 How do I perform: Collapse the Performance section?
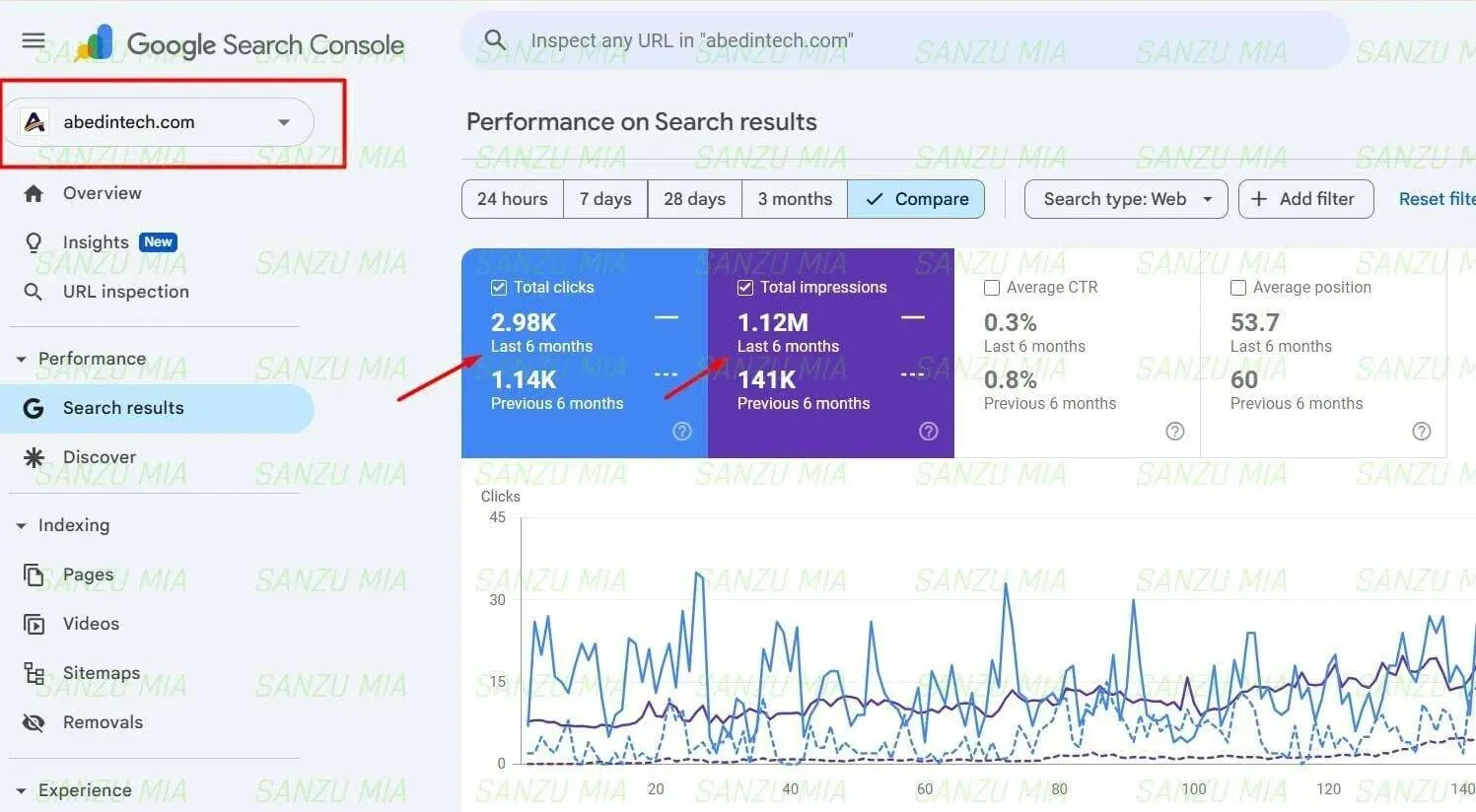point(22,359)
